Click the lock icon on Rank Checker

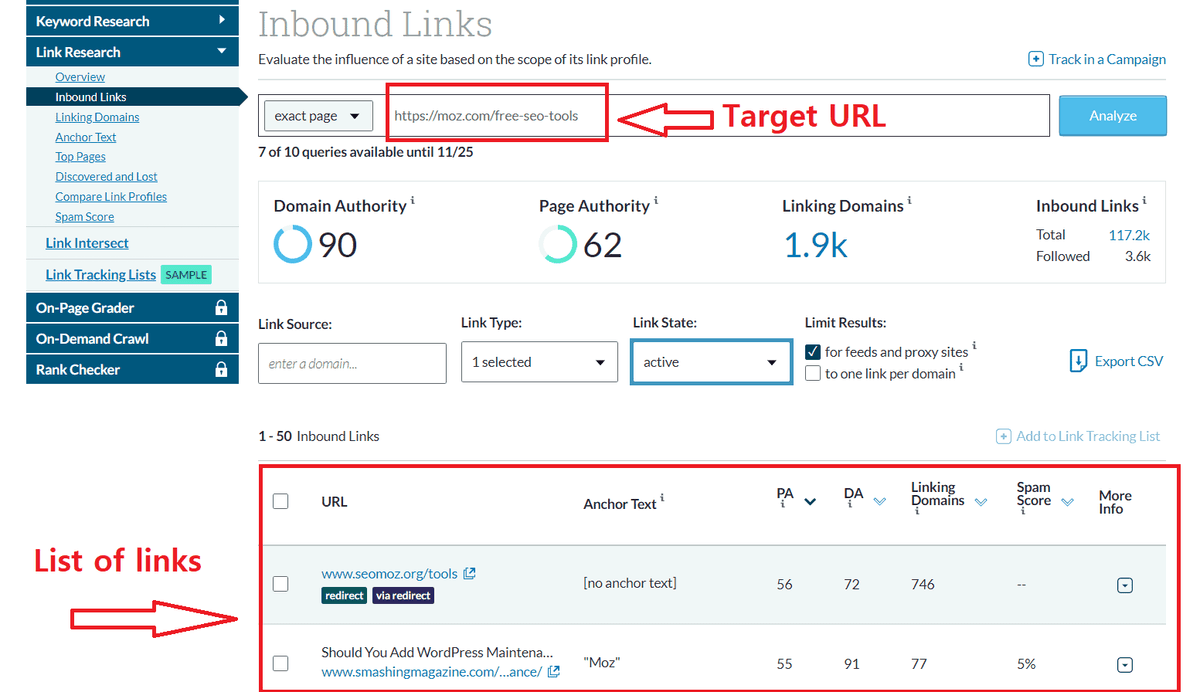pos(221,370)
